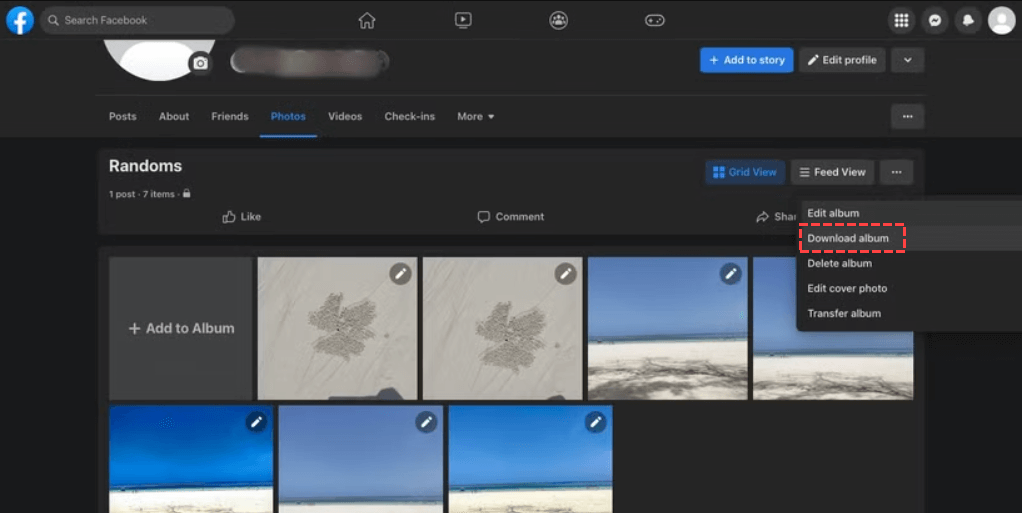Expand the chevron next to Edit profile

[907, 60]
